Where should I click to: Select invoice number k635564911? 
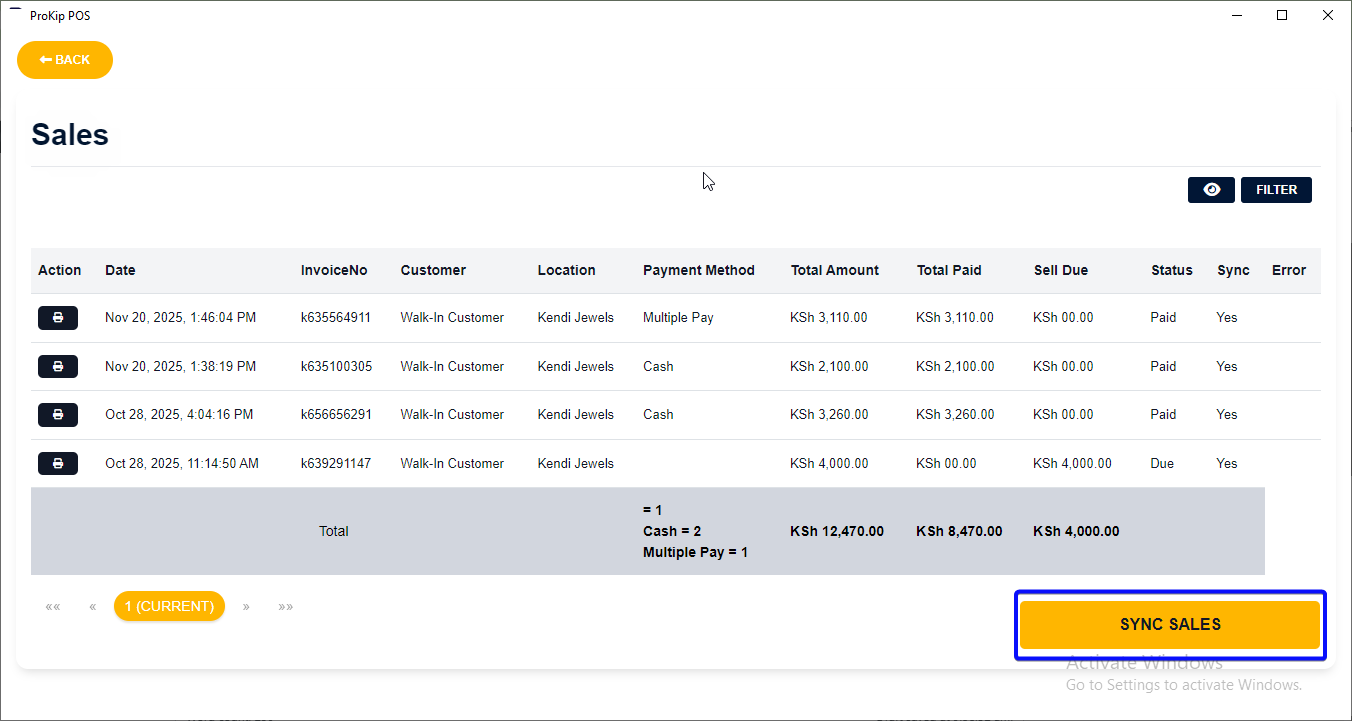pos(336,318)
